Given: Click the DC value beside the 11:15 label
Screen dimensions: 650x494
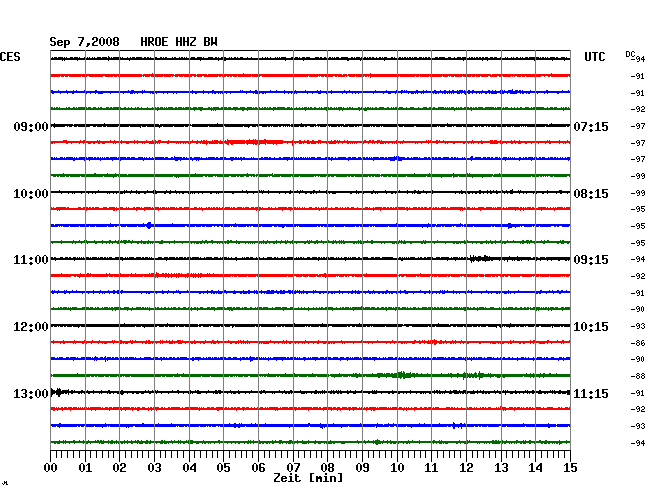Looking at the screenshot, I should 638,393.
